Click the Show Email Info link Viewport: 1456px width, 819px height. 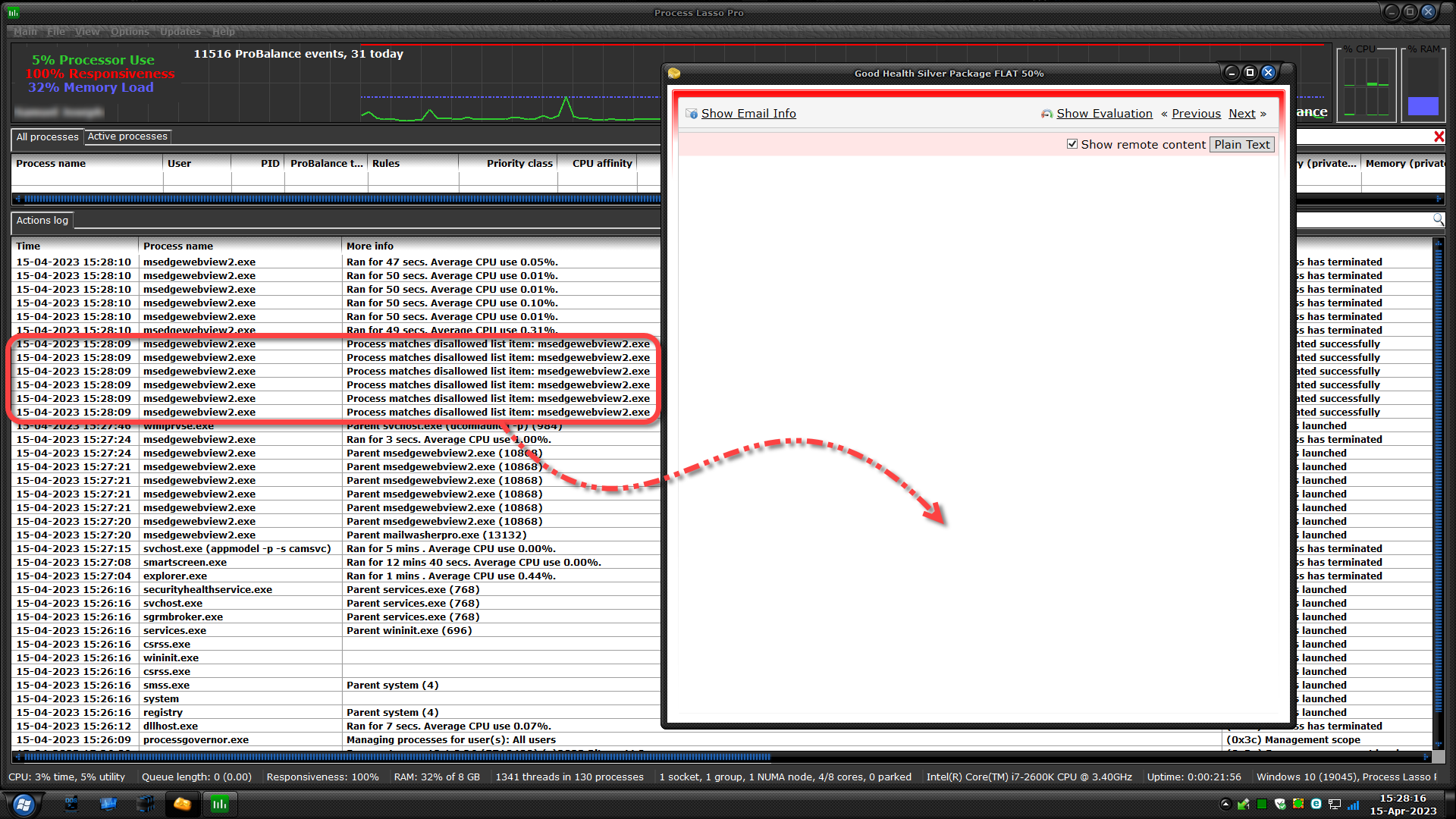(x=748, y=113)
